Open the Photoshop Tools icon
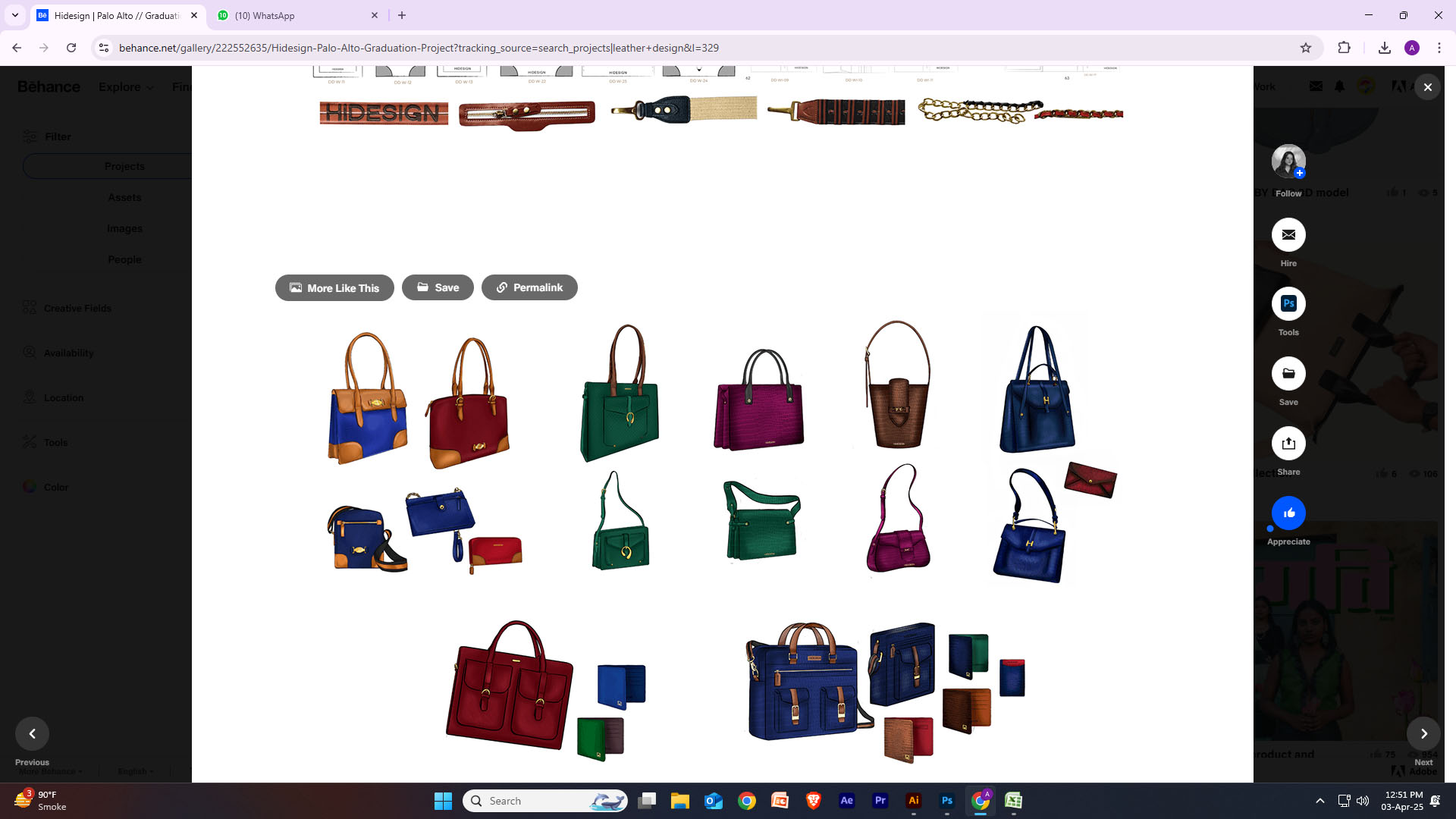The image size is (1456, 819). click(x=1288, y=304)
